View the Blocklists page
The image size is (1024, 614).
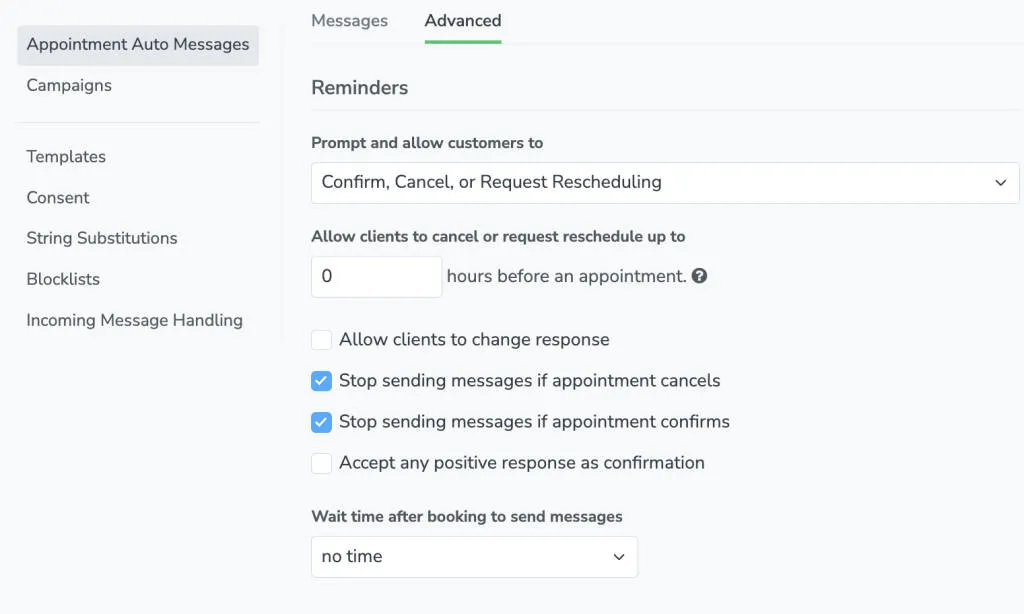(x=62, y=279)
